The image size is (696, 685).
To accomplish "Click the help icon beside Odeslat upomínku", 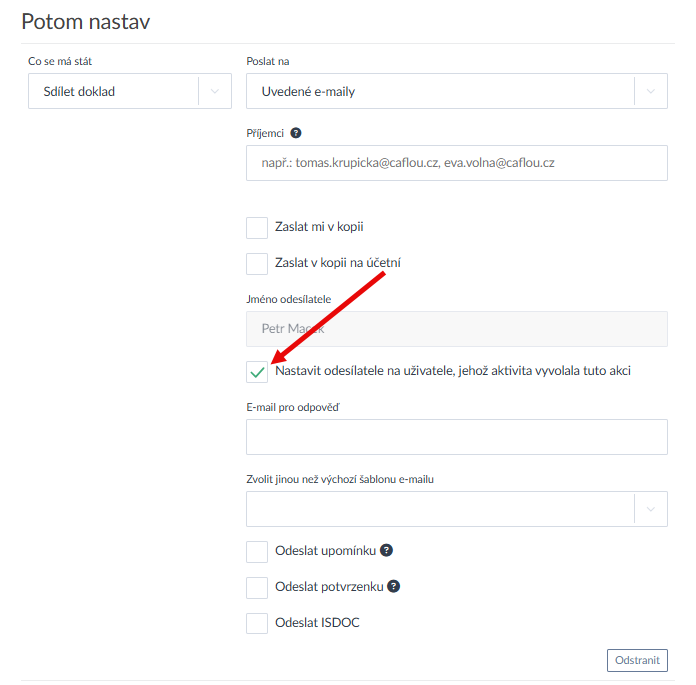I will (x=386, y=550).
